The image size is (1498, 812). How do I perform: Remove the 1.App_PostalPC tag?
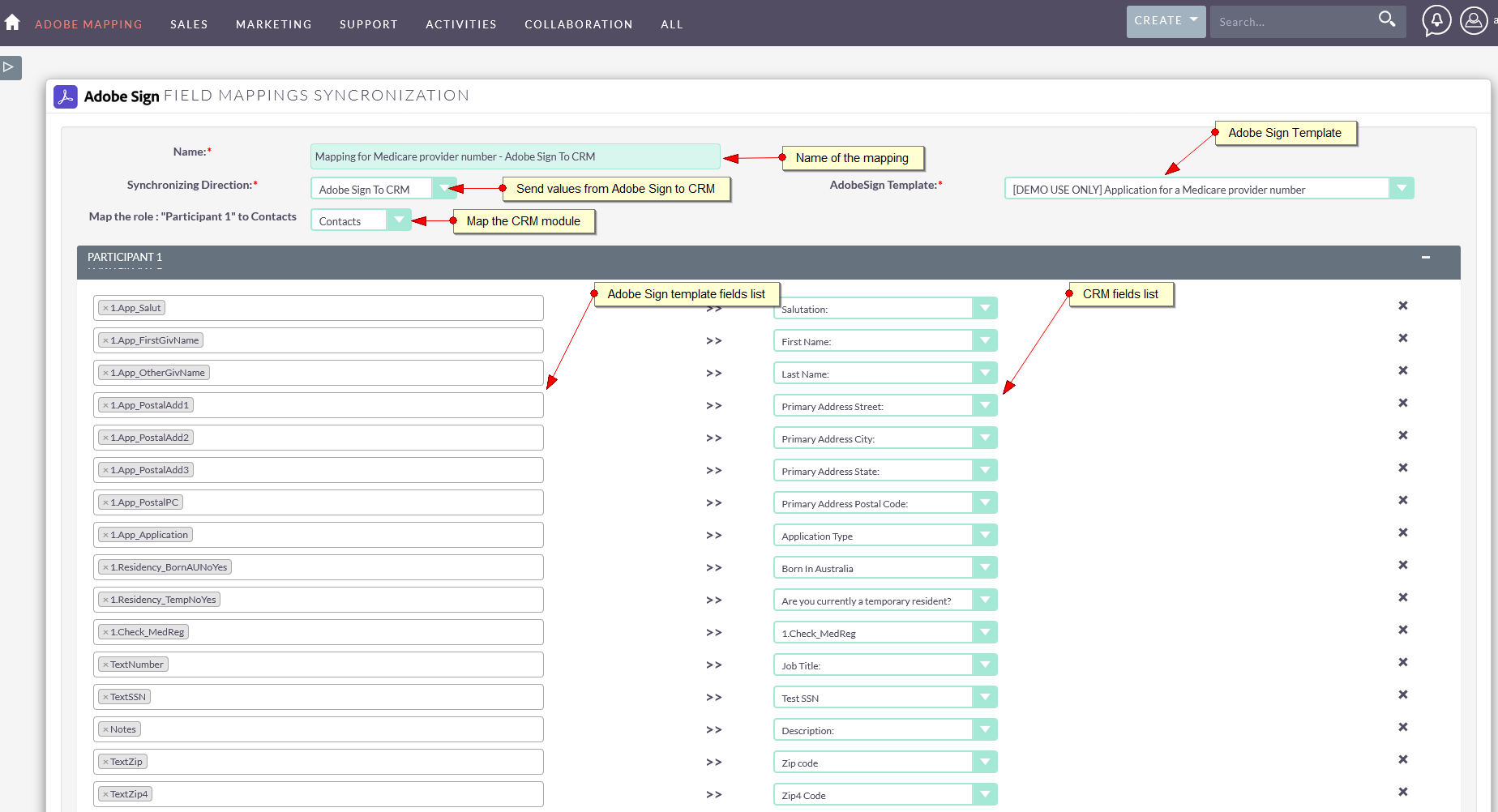pos(105,502)
